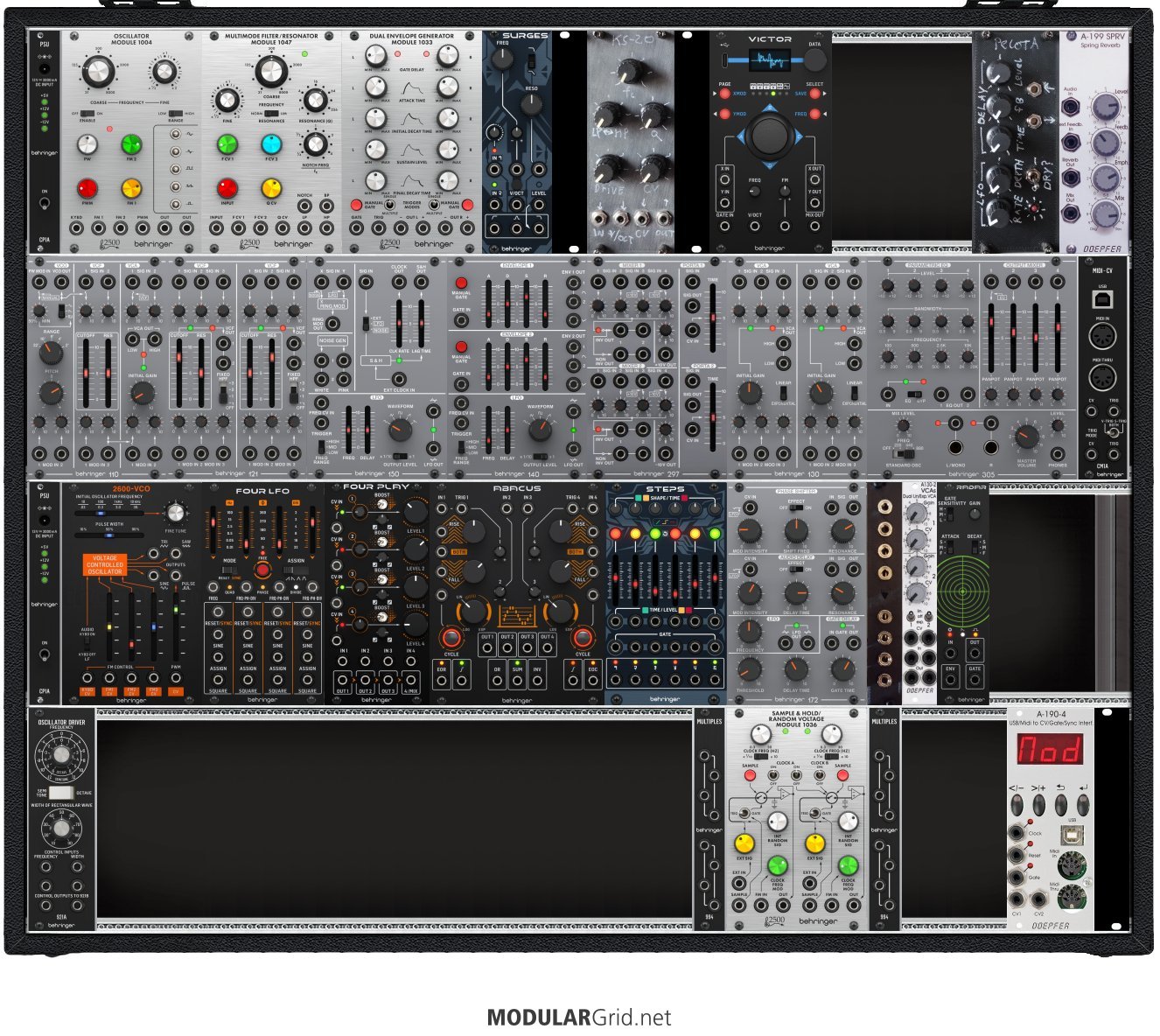Click the PITCH knob on the 110 module
Image resolution: width=1160 pixels, height=1036 pixels.
coord(52,394)
